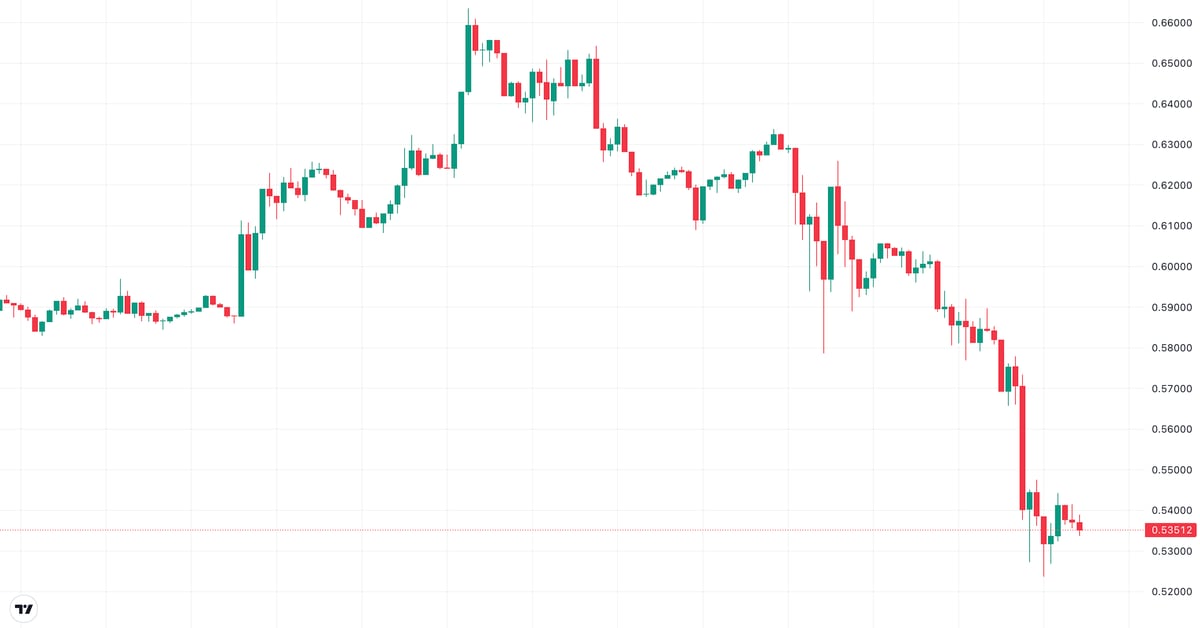Image resolution: width=1200 pixels, height=628 pixels.
Task: Click the large red candle falling from 0.57 to 0.54
Action: coord(1022,448)
